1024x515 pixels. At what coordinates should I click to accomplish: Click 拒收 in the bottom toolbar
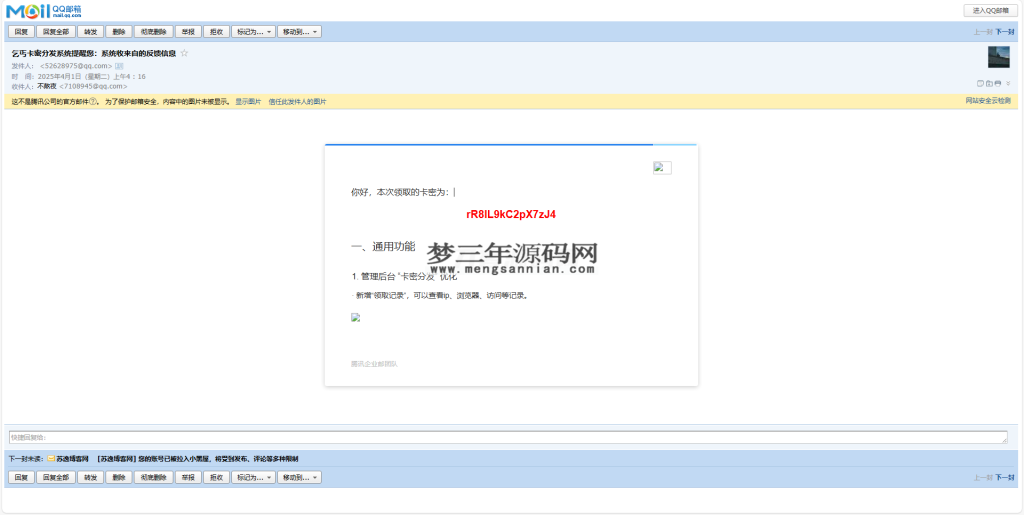[x=216, y=478]
